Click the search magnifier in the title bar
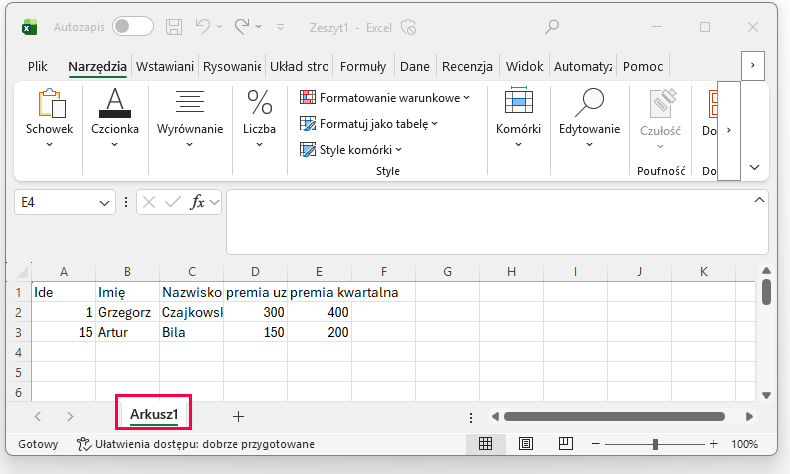790x474 pixels. click(552, 27)
